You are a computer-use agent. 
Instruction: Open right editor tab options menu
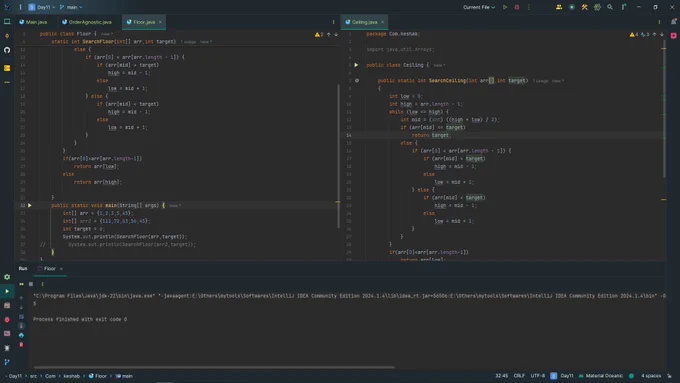(659, 22)
